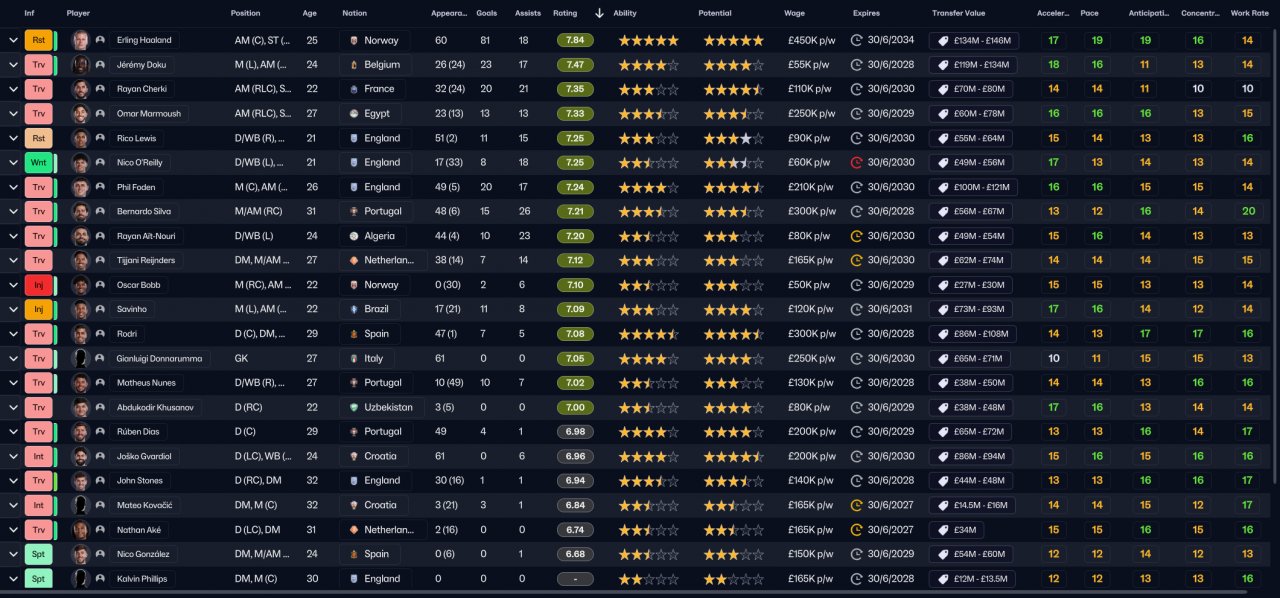Click the Egypt flag icon for Omar Marmoush
This screenshot has width=1280, height=598.
(352, 114)
